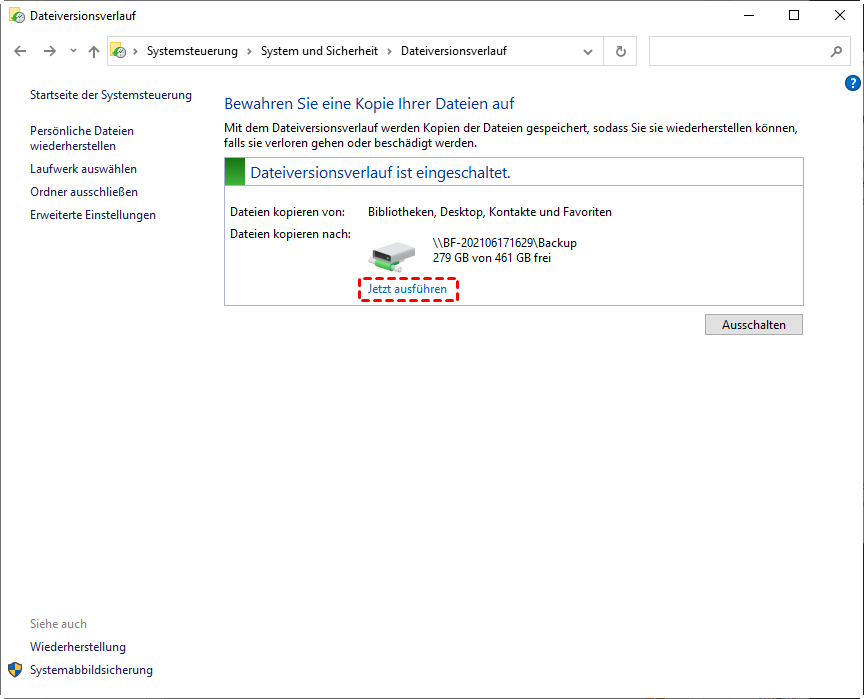The image size is (864, 699).
Task: Click the title bar File History icon
Action: (17, 15)
